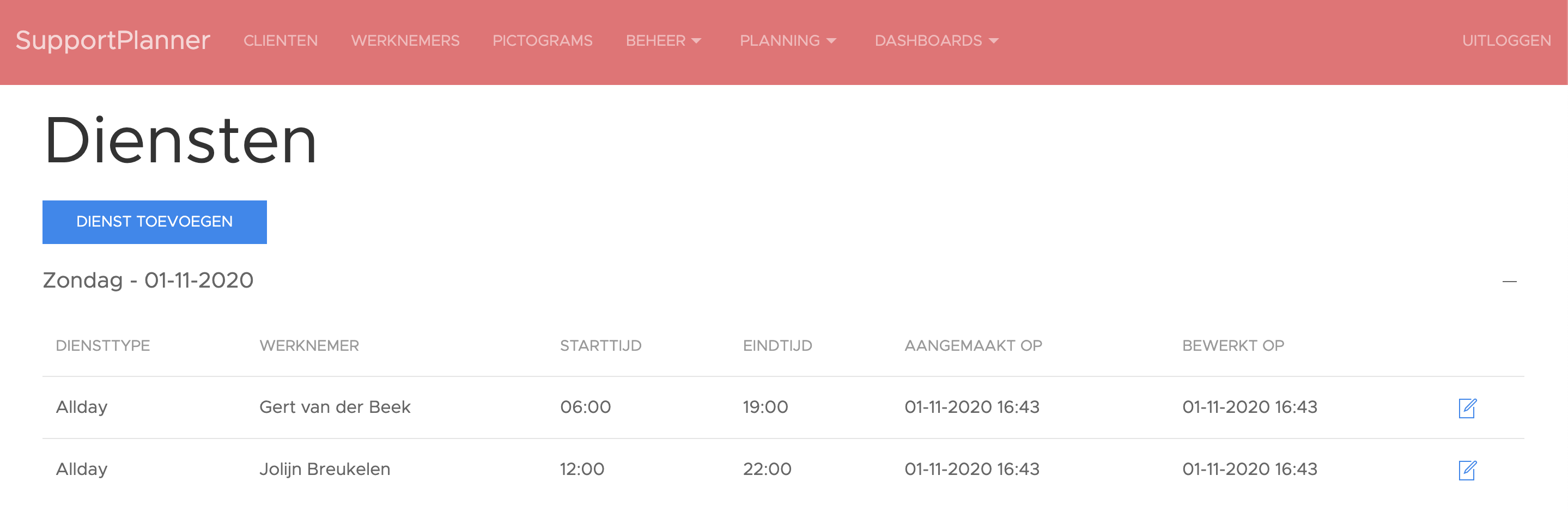The height and width of the screenshot is (512, 1568).
Task: Open the Beheer dropdown menu
Action: point(663,41)
